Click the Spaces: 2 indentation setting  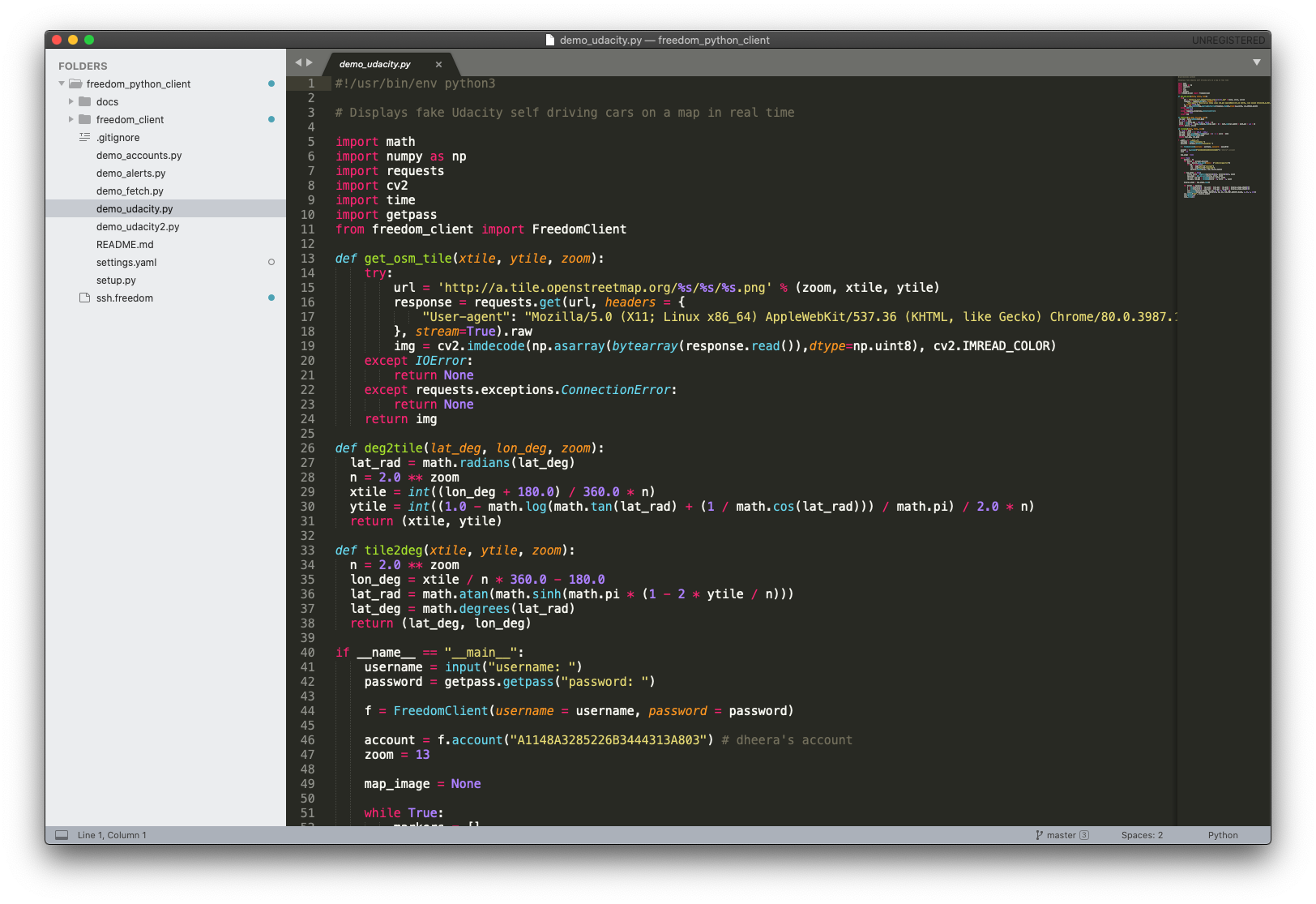click(1142, 835)
